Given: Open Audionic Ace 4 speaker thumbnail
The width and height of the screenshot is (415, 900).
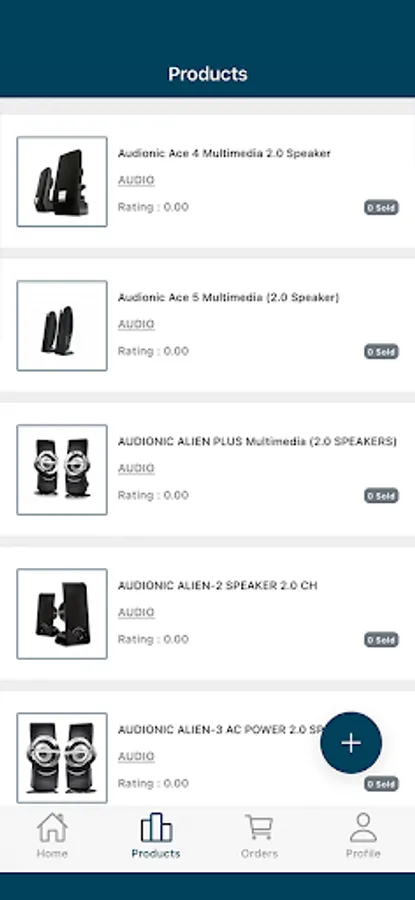Looking at the screenshot, I should tap(62, 181).
